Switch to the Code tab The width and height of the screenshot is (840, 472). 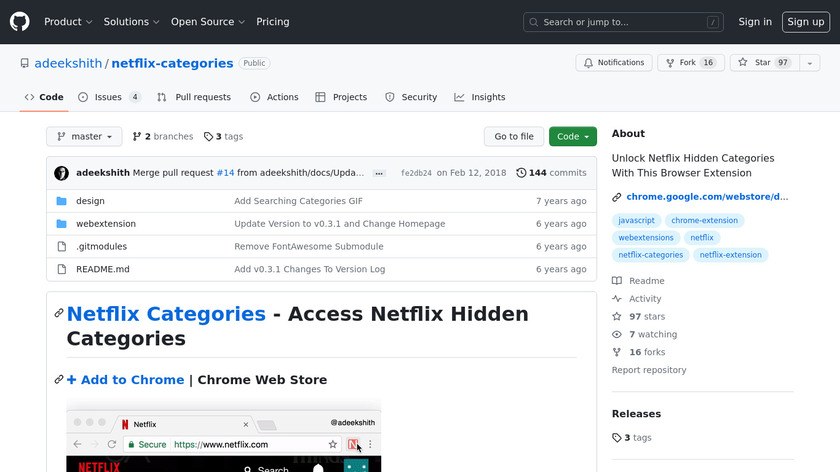tap(44, 97)
